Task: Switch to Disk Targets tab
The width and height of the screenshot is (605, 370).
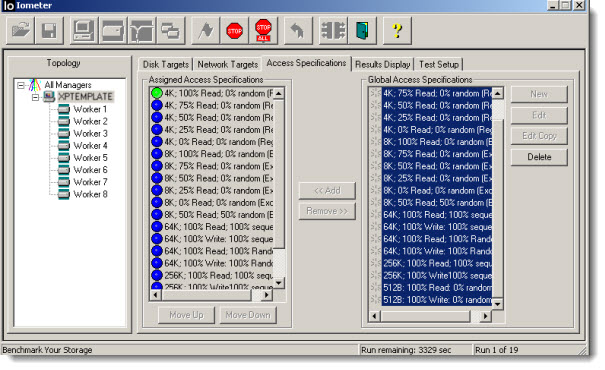Action: pyautogui.click(x=166, y=64)
